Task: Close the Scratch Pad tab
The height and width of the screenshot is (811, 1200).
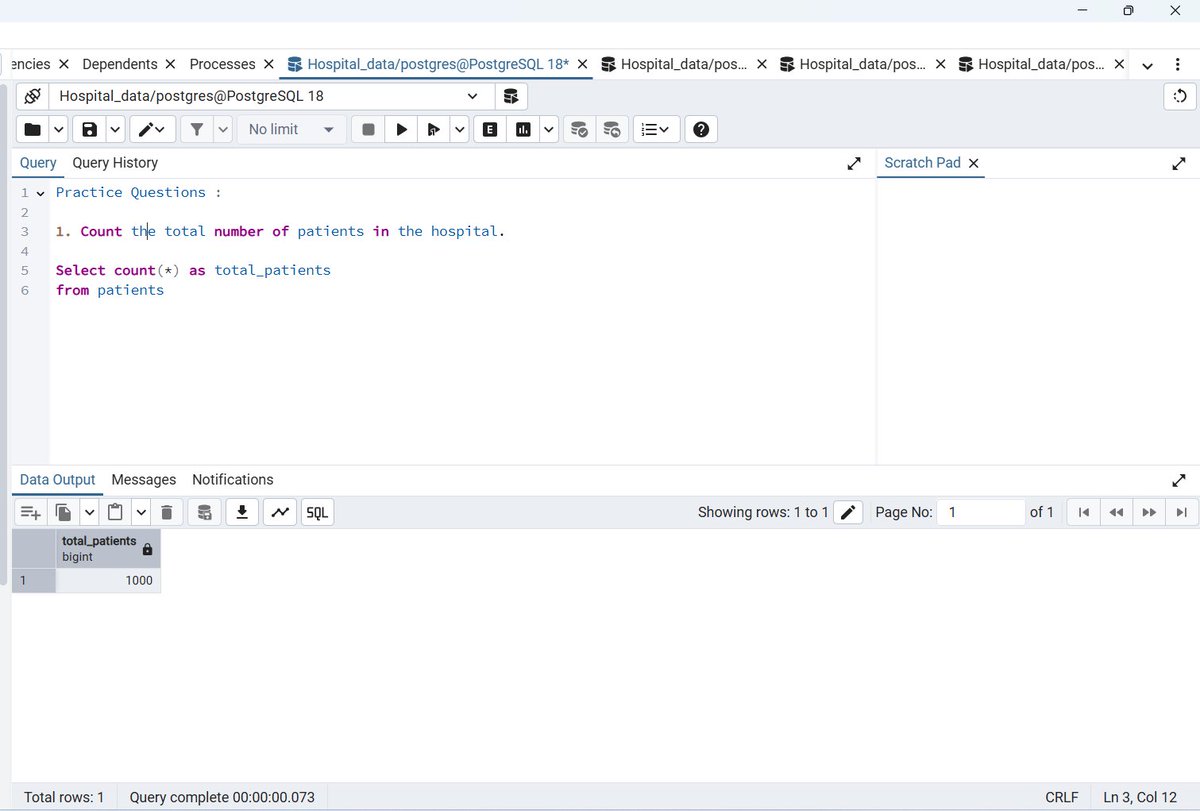Action: pos(974,163)
